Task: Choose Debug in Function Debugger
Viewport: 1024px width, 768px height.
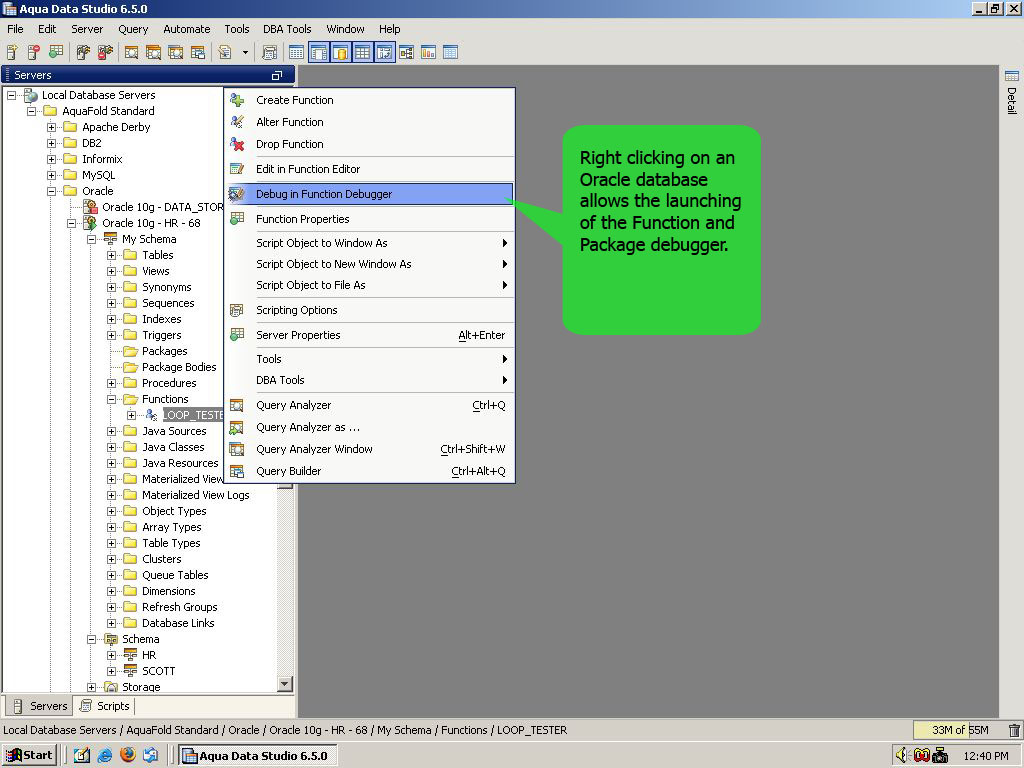Action: (x=370, y=194)
